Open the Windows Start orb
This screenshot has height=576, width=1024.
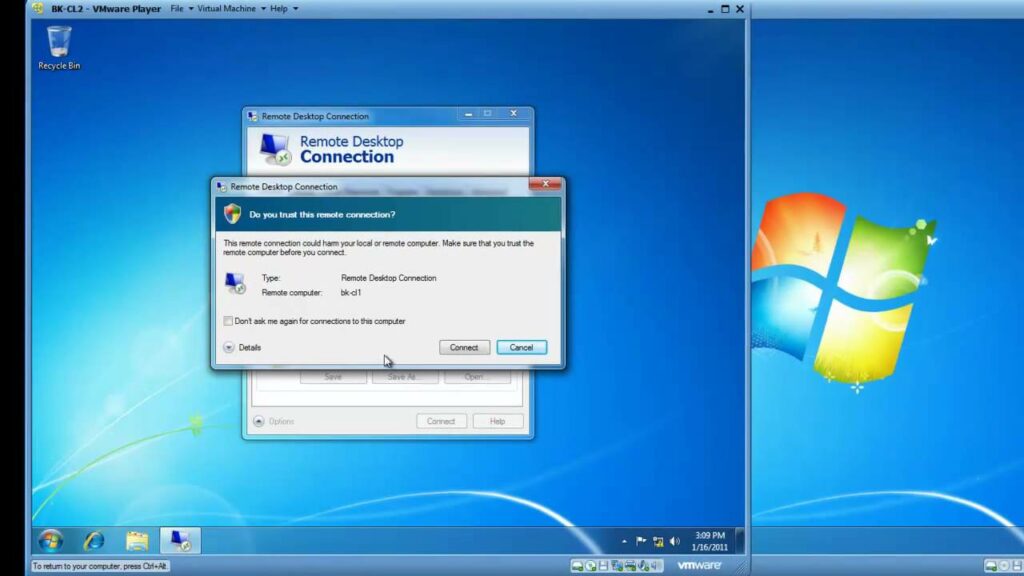pyautogui.click(x=49, y=540)
